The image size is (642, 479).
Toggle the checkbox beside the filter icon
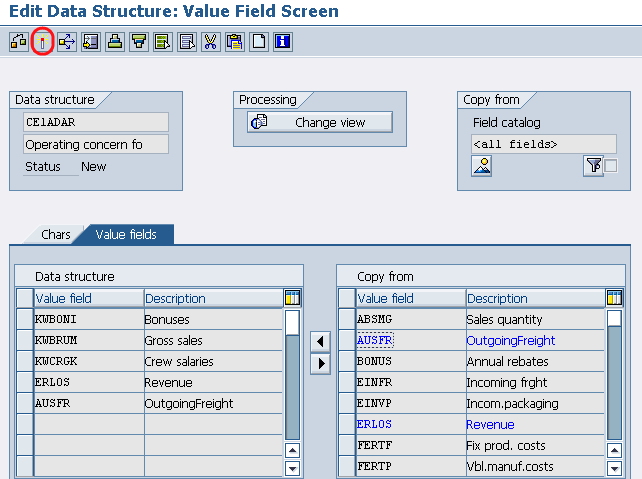[x=611, y=166]
